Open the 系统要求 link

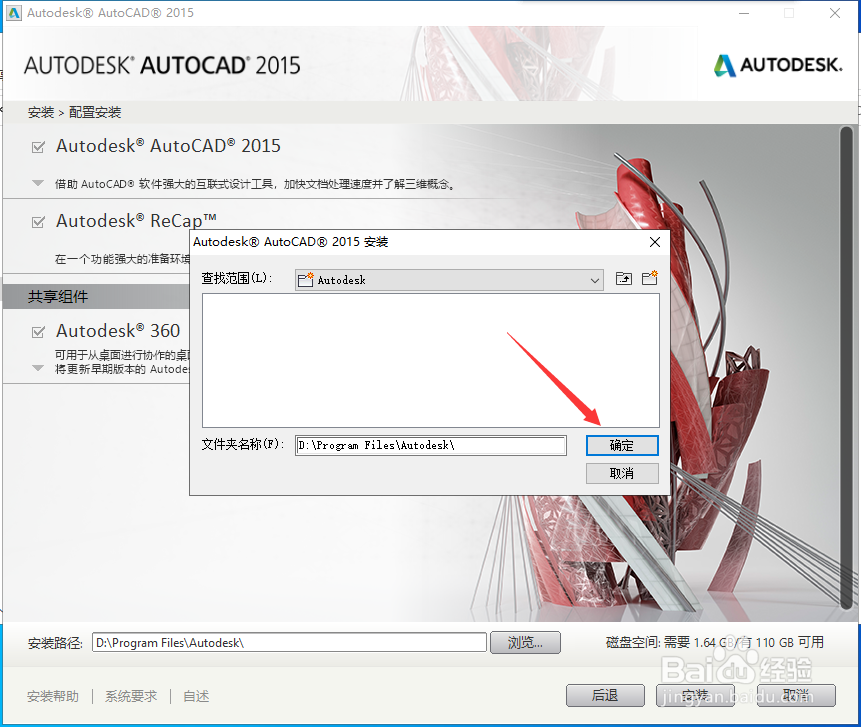pyautogui.click(x=131, y=697)
